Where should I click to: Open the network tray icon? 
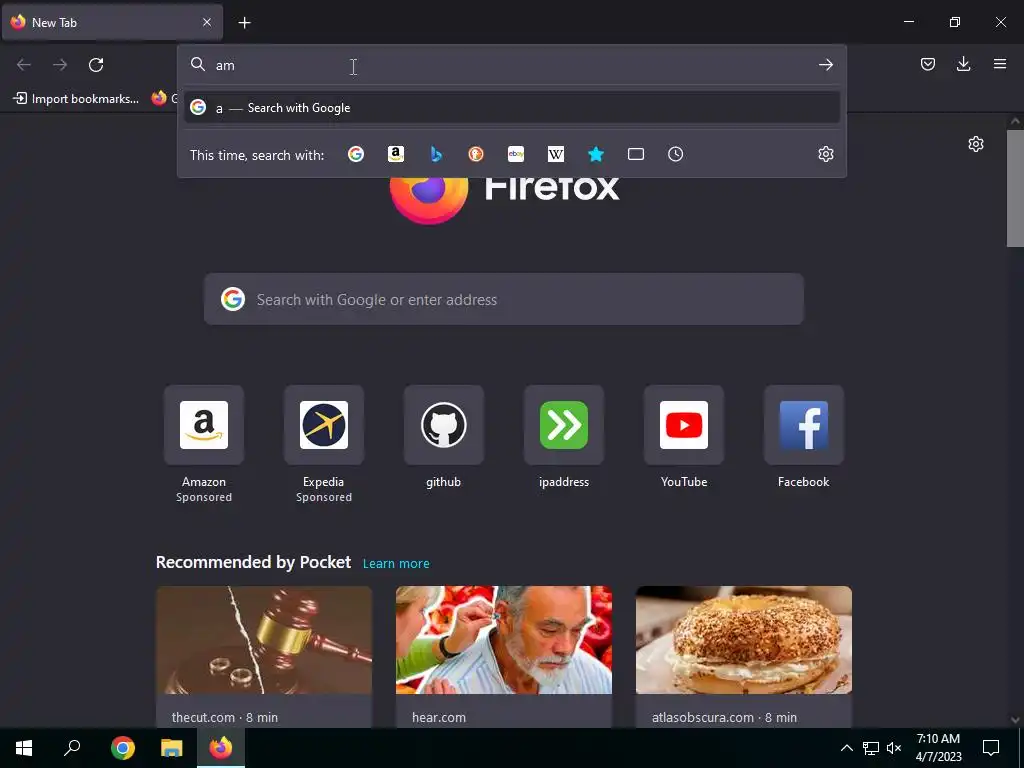(x=871, y=748)
